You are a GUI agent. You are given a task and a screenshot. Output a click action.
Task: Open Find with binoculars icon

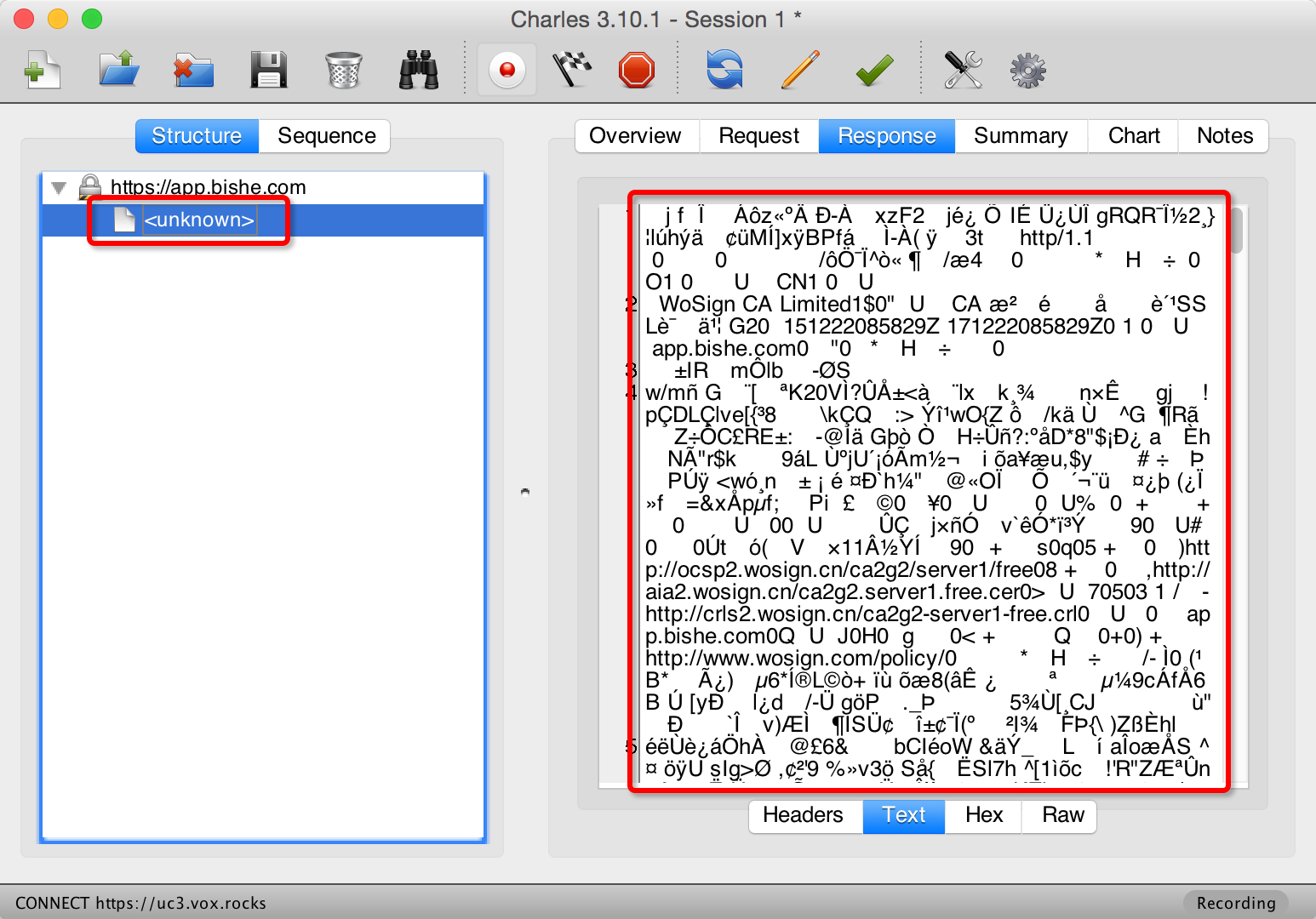click(x=419, y=70)
